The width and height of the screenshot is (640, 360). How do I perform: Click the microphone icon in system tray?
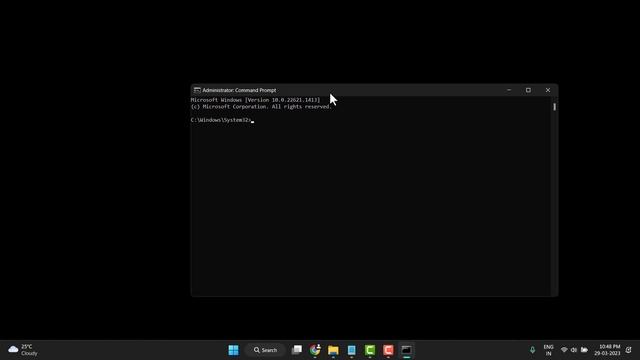tap(532, 350)
